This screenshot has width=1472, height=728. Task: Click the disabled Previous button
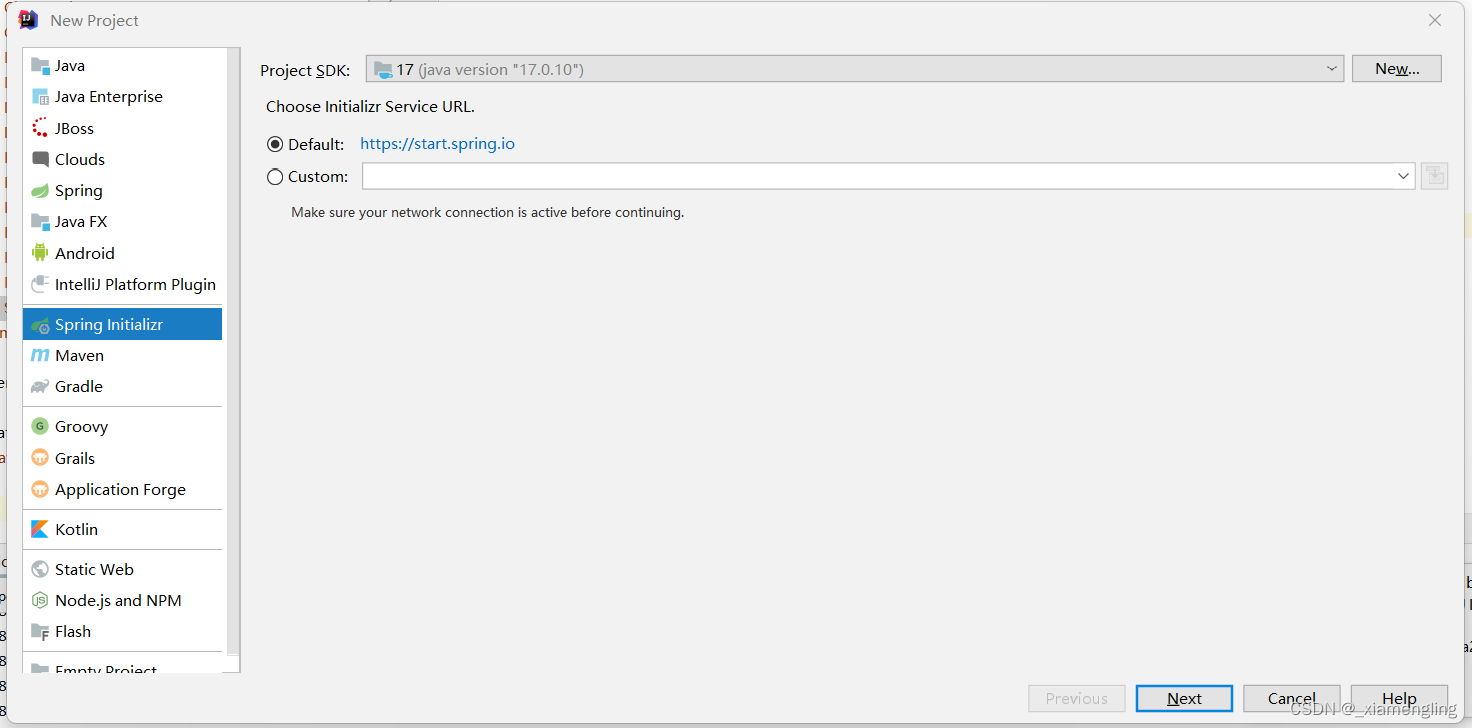pos(1077,698)
